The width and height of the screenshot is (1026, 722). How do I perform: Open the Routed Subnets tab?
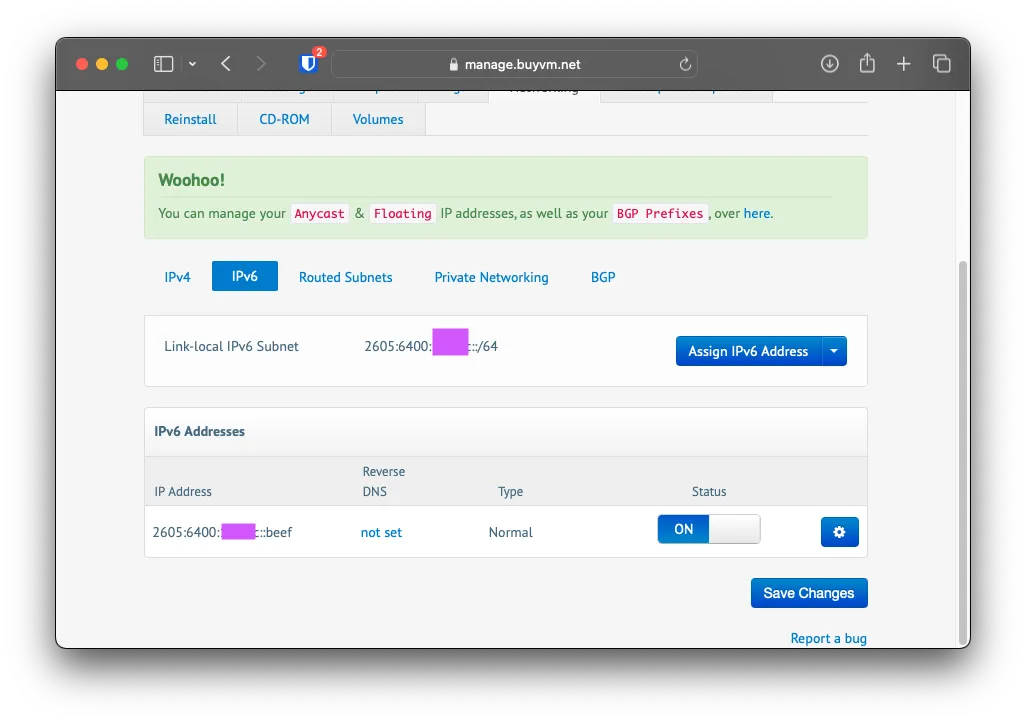[x=345, y=277]
